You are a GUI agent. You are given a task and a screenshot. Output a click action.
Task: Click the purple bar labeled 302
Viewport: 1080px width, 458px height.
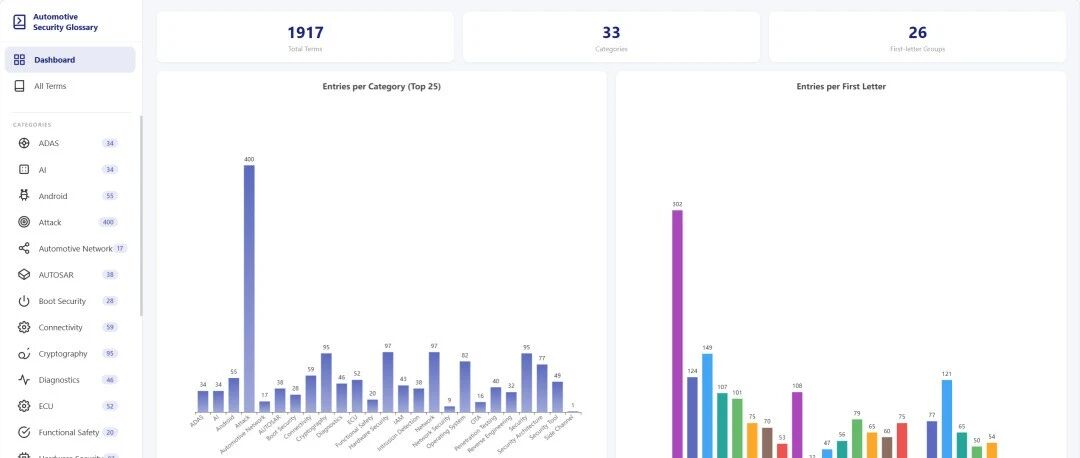(677, 334)
